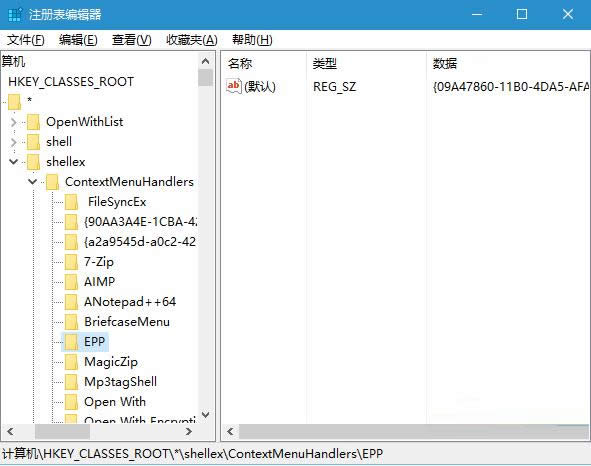Select the EPP key label
This screenshot has width=591, height=466.
pyautogui.click(x=95, y=342)
